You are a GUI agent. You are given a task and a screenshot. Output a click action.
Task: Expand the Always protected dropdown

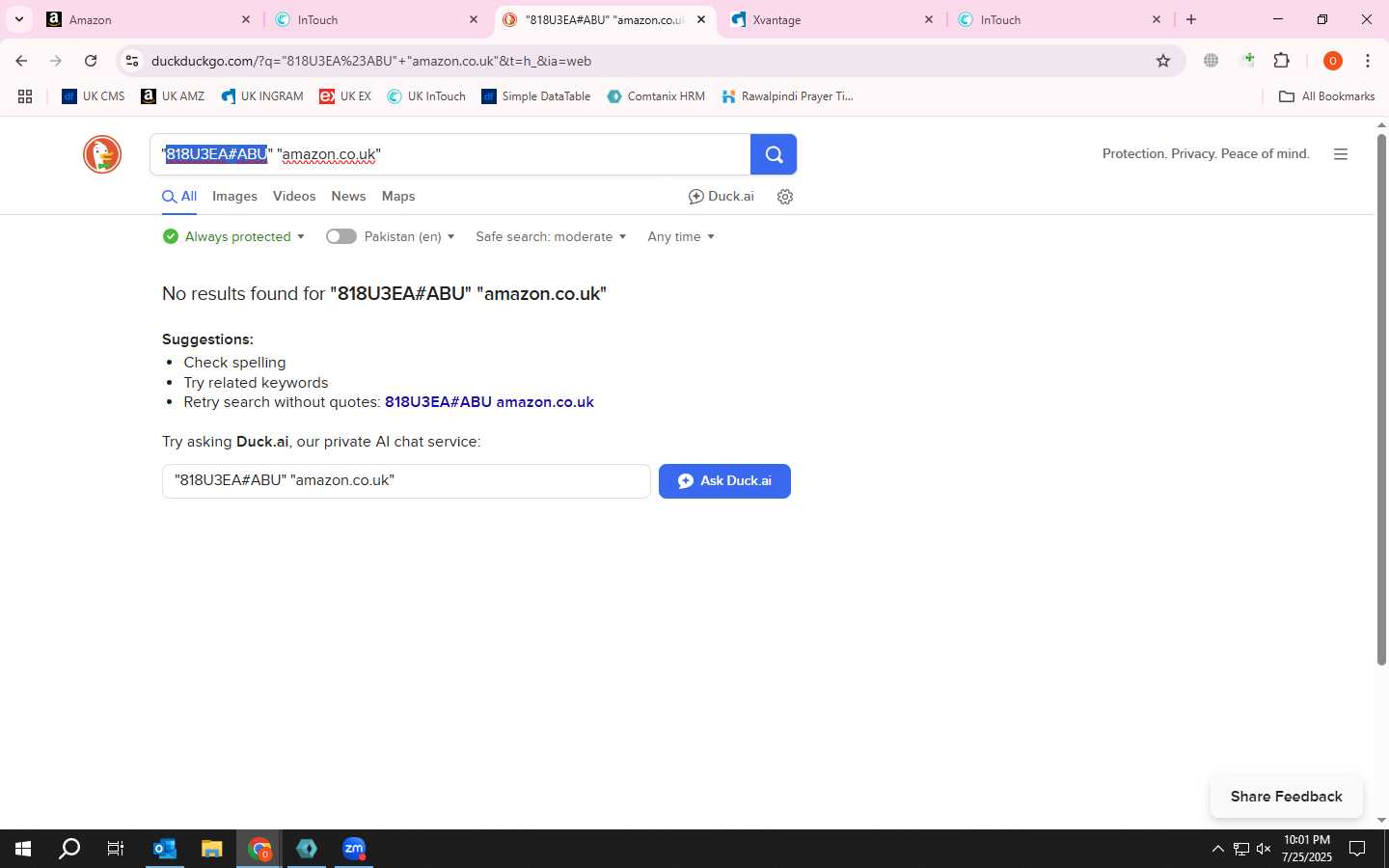(x=234, y=236)
